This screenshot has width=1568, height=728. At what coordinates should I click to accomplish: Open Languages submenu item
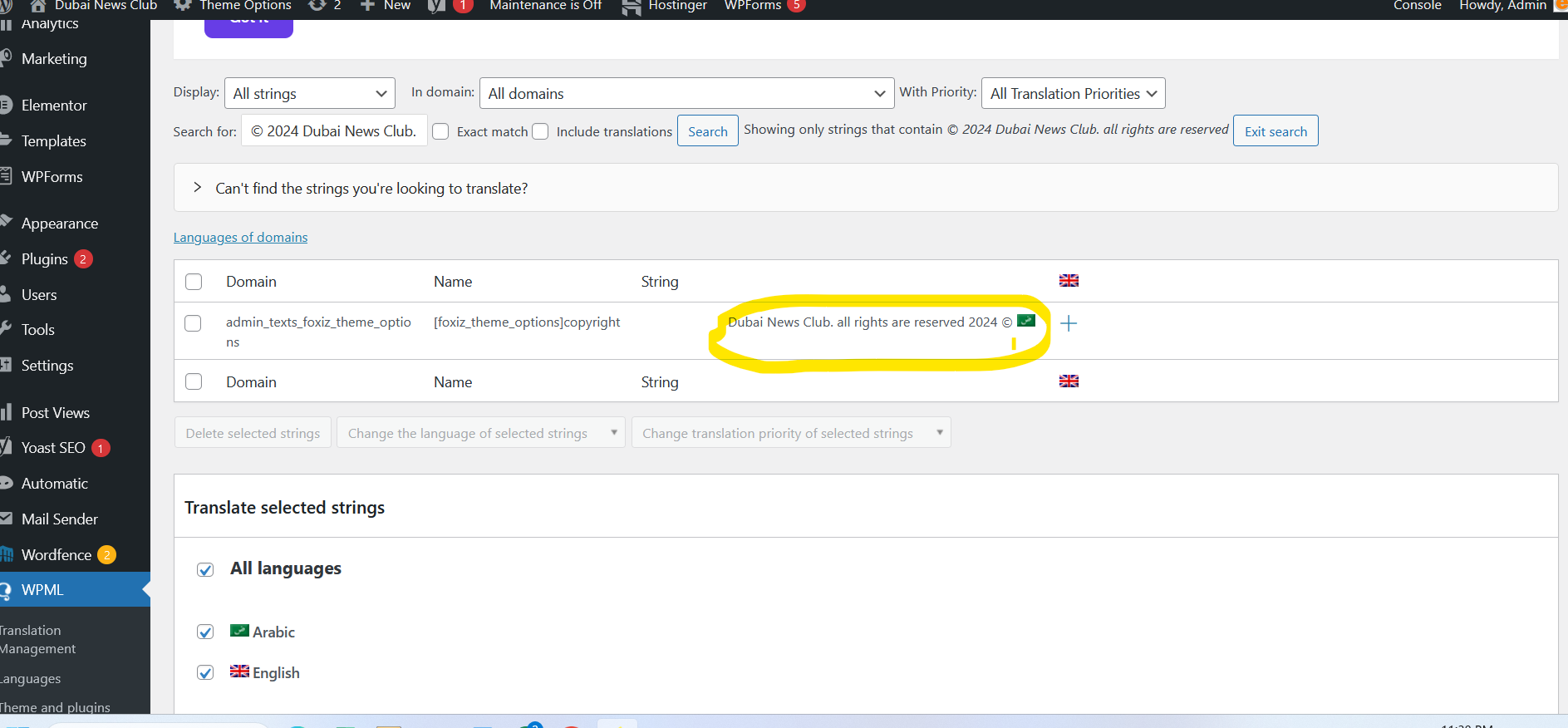[x=31, y=678]
